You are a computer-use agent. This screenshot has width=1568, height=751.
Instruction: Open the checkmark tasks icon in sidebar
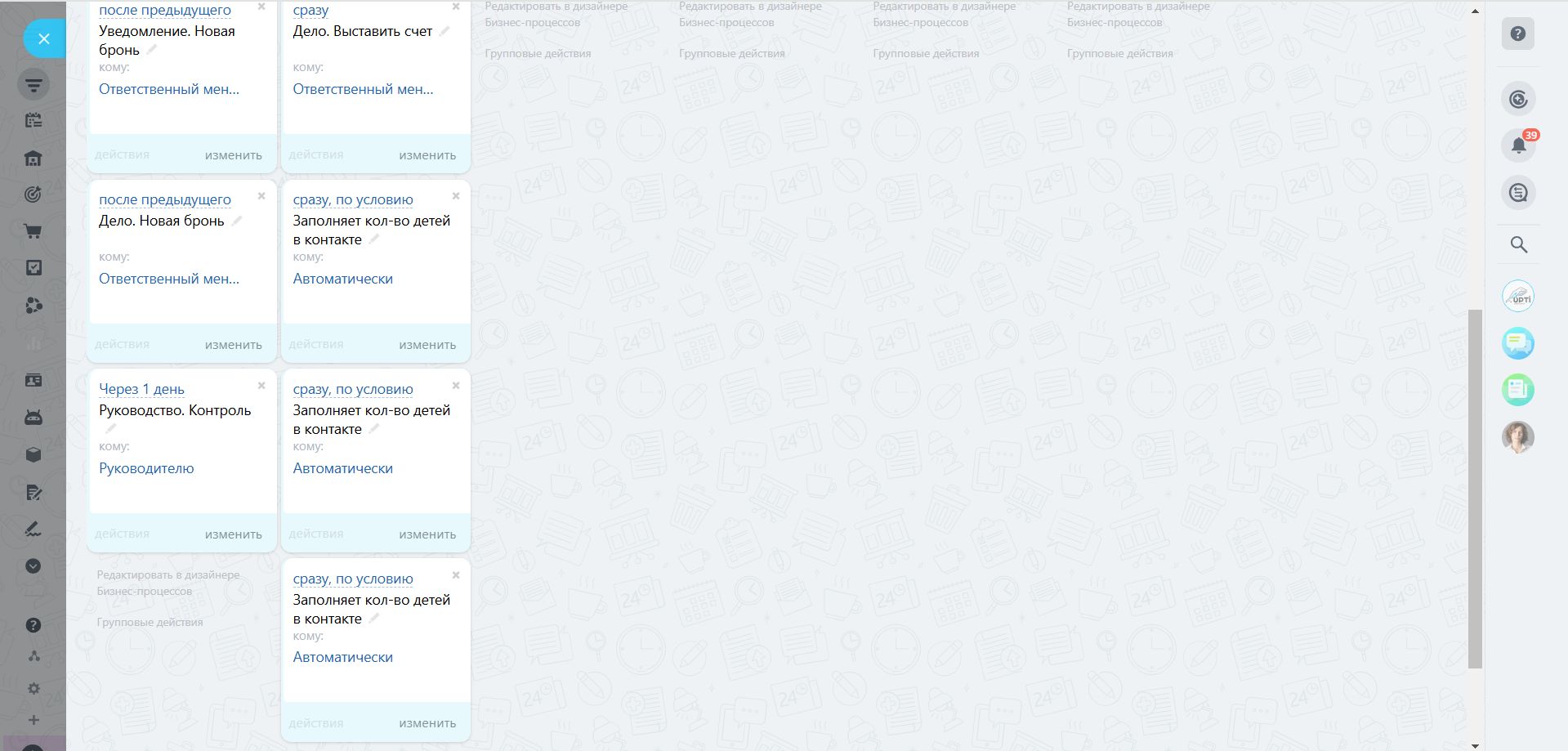tap(34, 268)
